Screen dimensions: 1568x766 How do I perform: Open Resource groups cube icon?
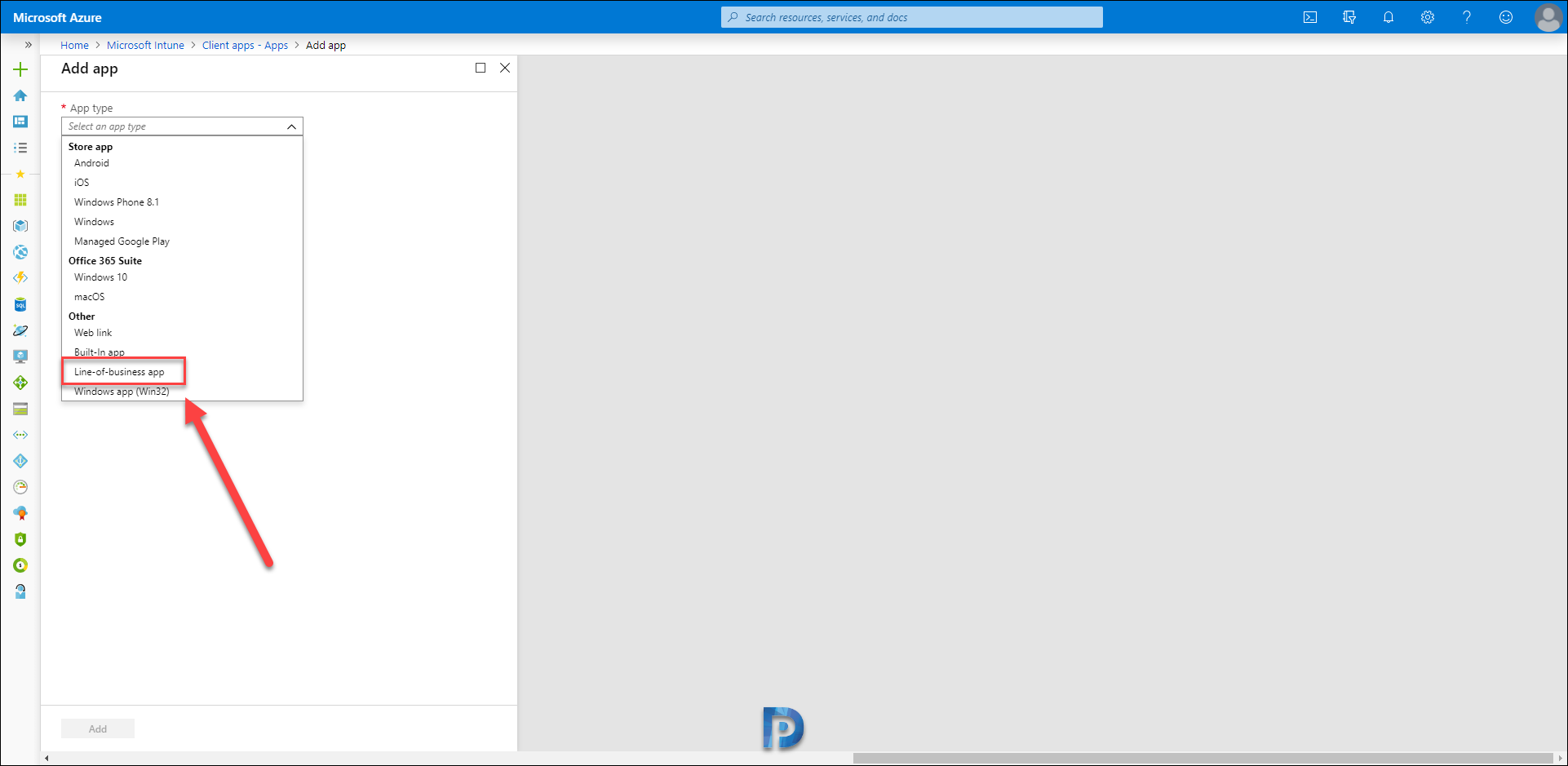point(20,226)
